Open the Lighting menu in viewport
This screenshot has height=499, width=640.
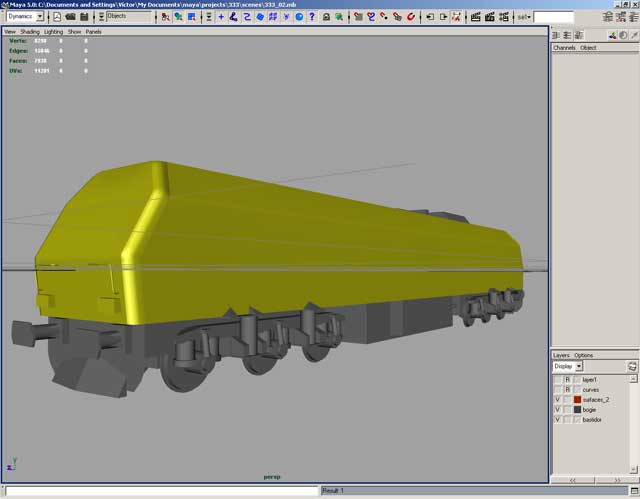53,32
